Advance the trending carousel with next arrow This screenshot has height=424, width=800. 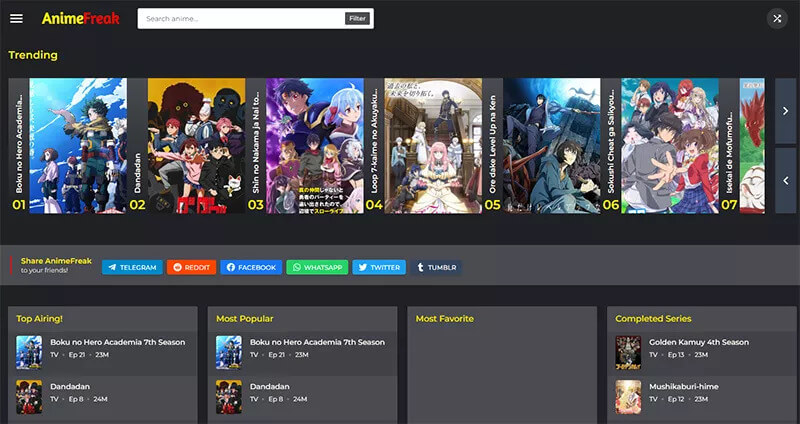pyautogui.click(x=785, y=111)
